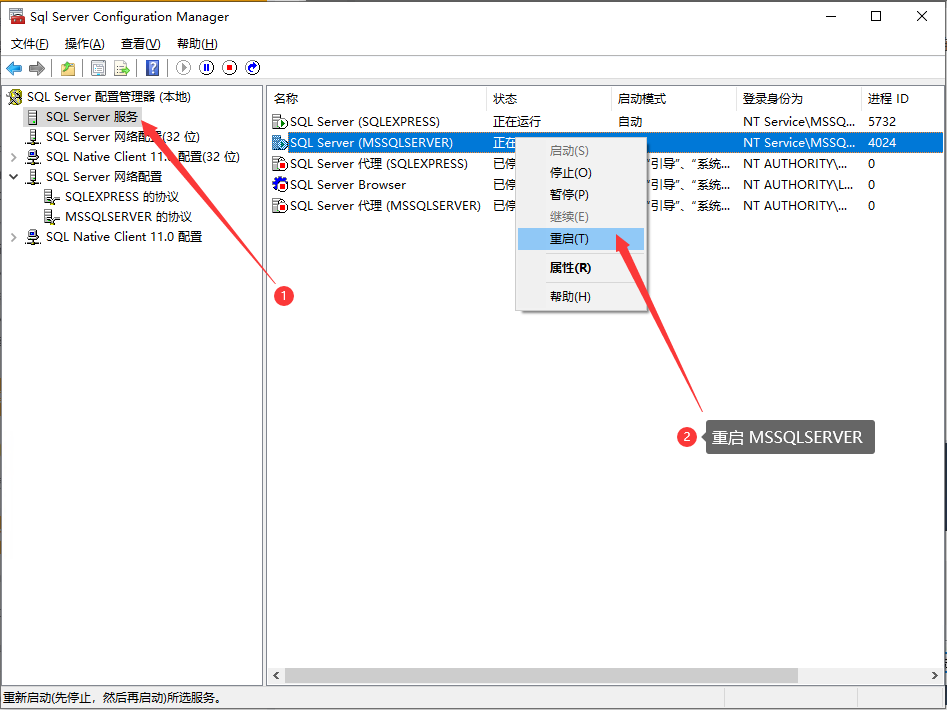Click the stop service toolbar icon
The image size is (947, 710).
(231, 67)
